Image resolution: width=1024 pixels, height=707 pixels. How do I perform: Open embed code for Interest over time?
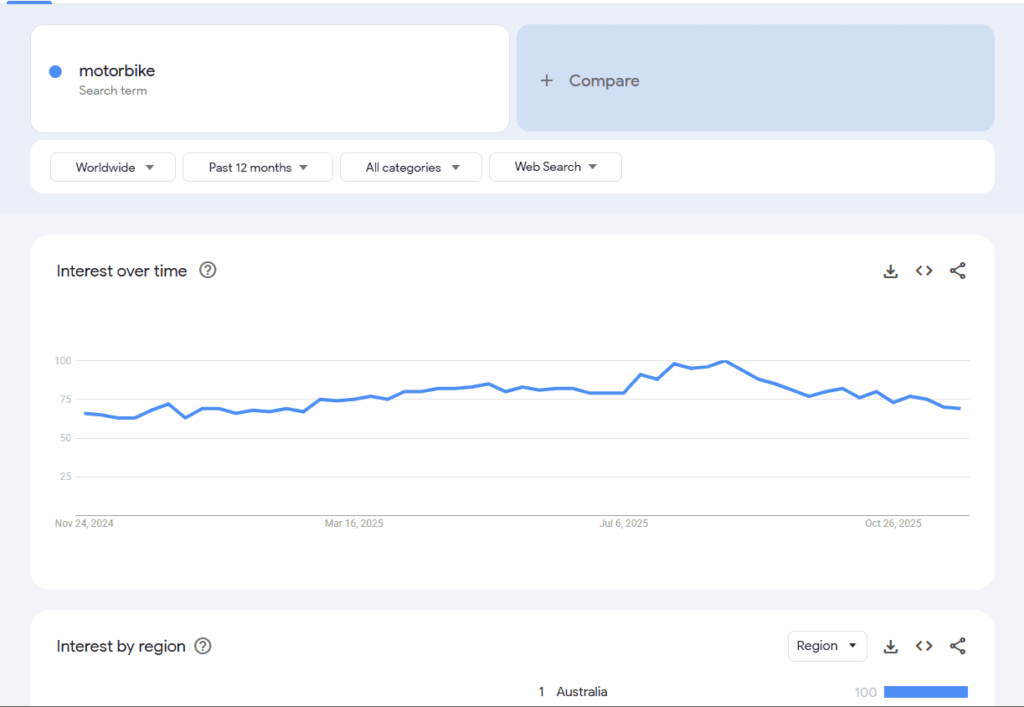click(924, 271)
